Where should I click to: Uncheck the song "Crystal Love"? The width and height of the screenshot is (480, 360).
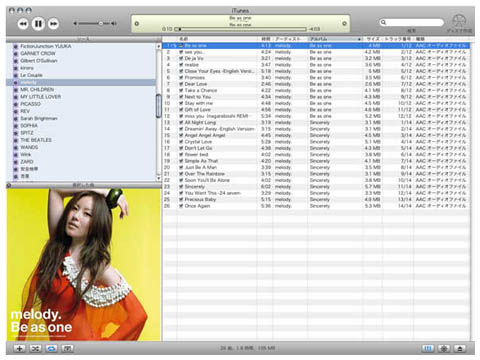(x=181, y=142)
